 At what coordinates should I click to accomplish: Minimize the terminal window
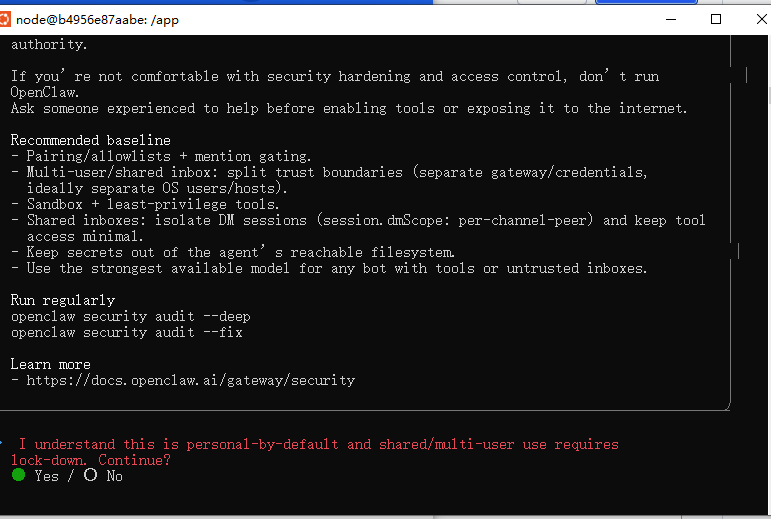(x=671, y=20)
